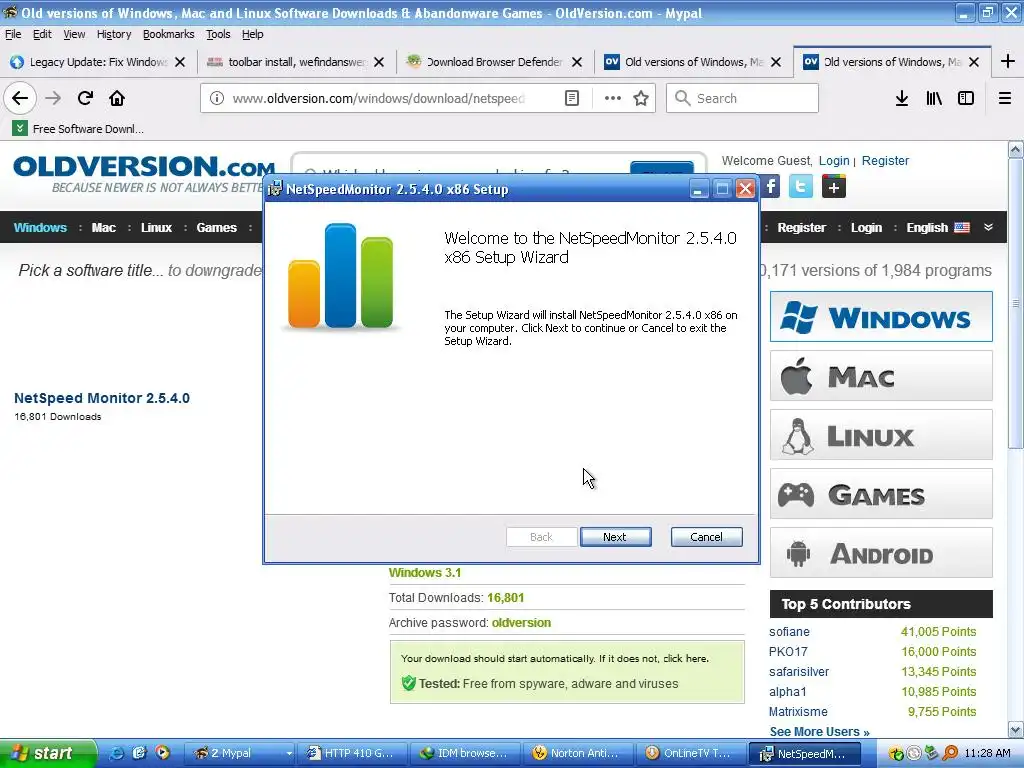This screenshot has width=1024, height=768.
Task: Reload the current page
Action: pos(85,98)
